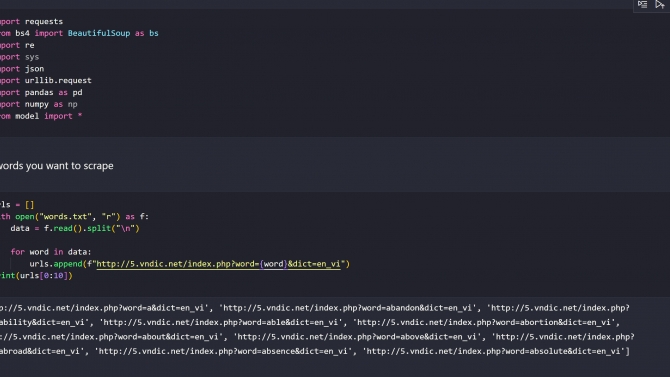Click the 'data = f.read().split' line

coord(75,228)
